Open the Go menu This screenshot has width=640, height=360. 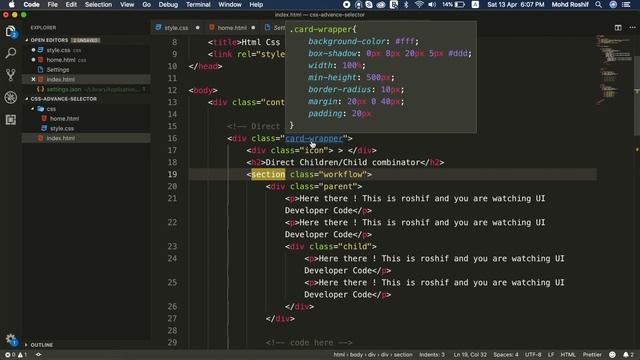(147, 4)
